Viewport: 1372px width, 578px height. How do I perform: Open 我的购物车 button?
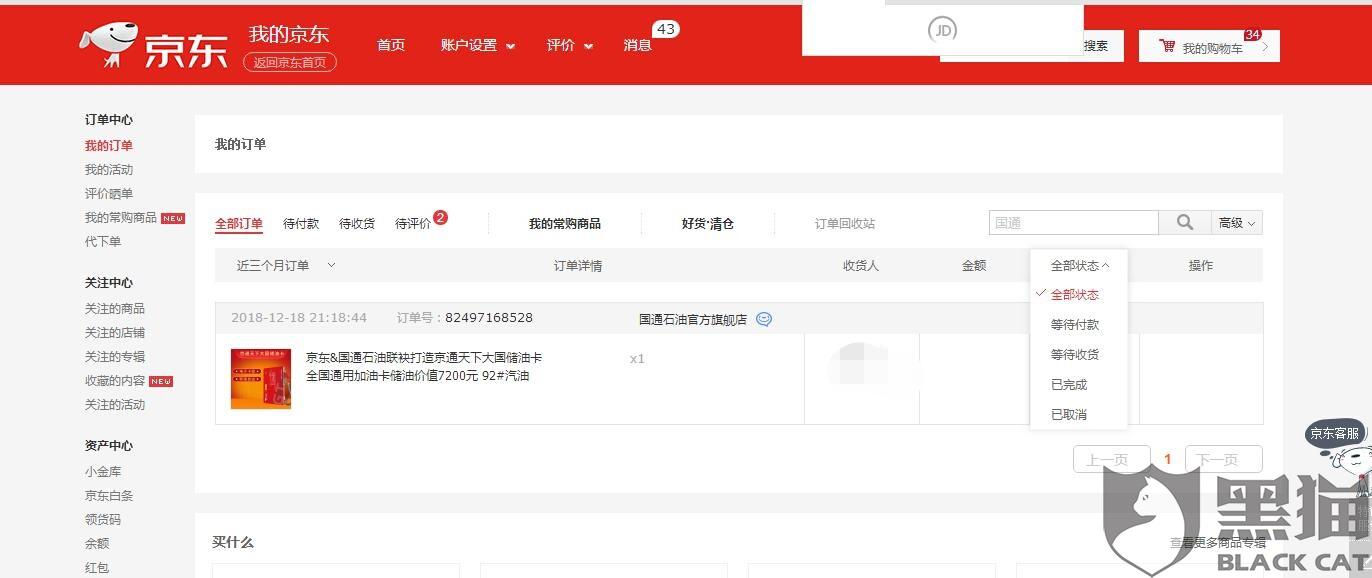(x=1209, y=46)
